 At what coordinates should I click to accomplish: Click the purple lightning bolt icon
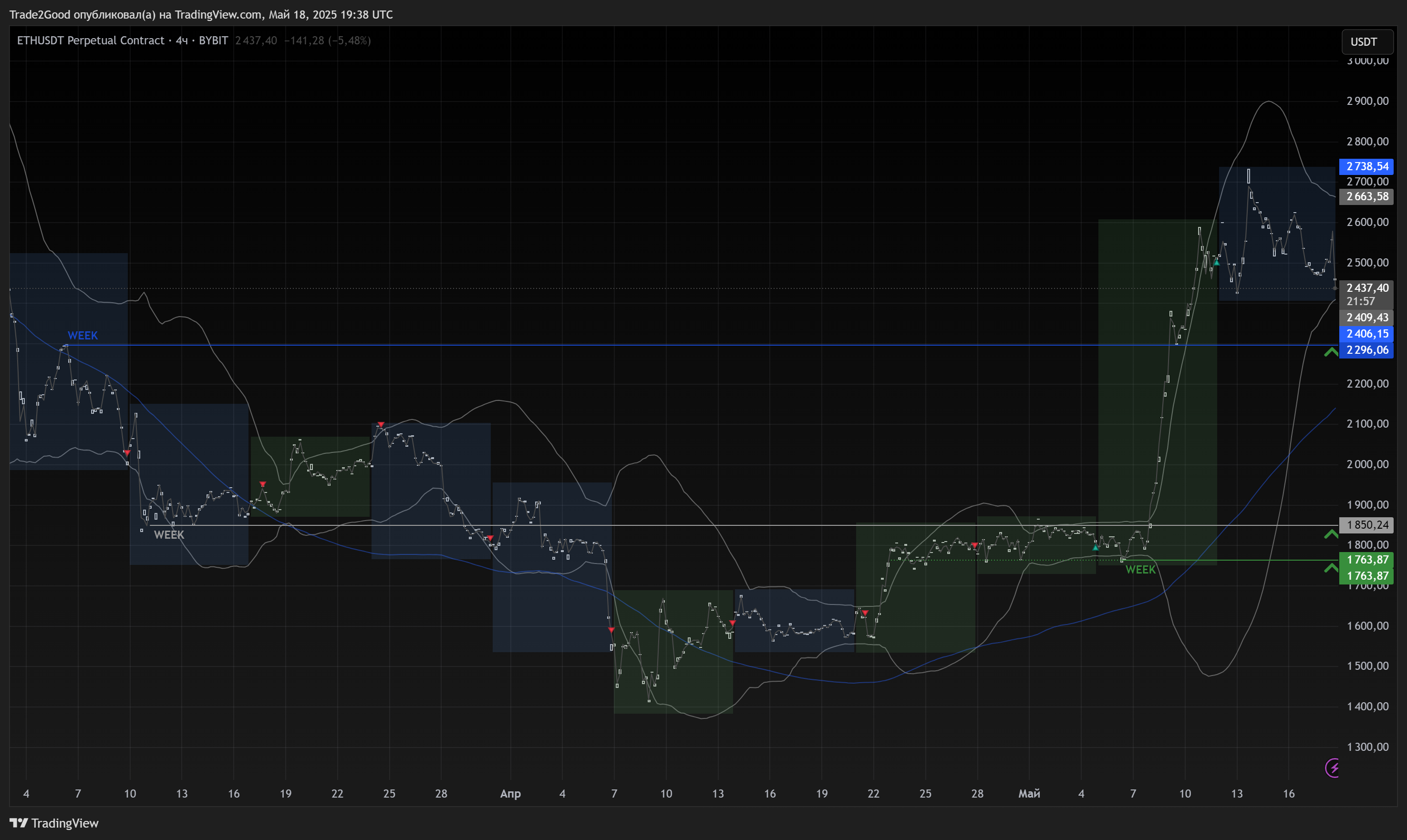(1334, 768)
